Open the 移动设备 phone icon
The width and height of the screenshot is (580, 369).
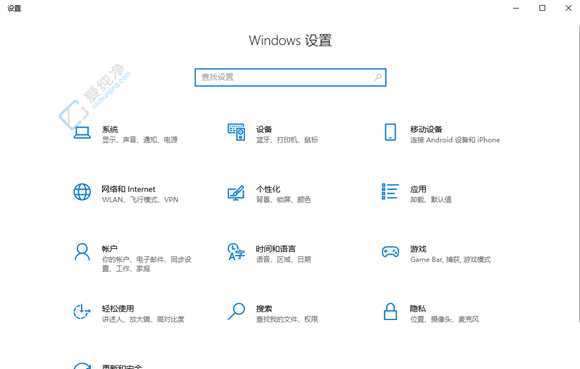pos(390,132)
